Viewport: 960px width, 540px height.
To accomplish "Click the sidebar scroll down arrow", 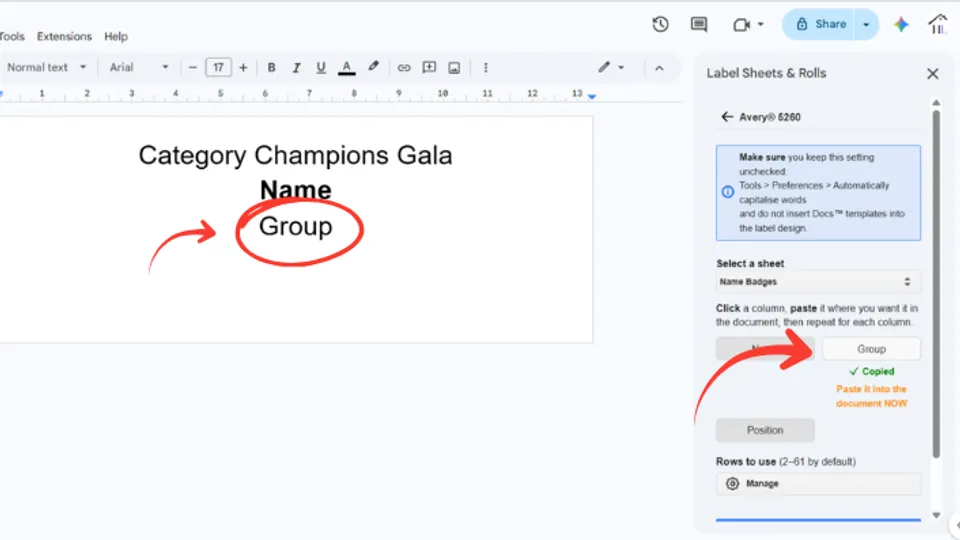I will [936, 516].
